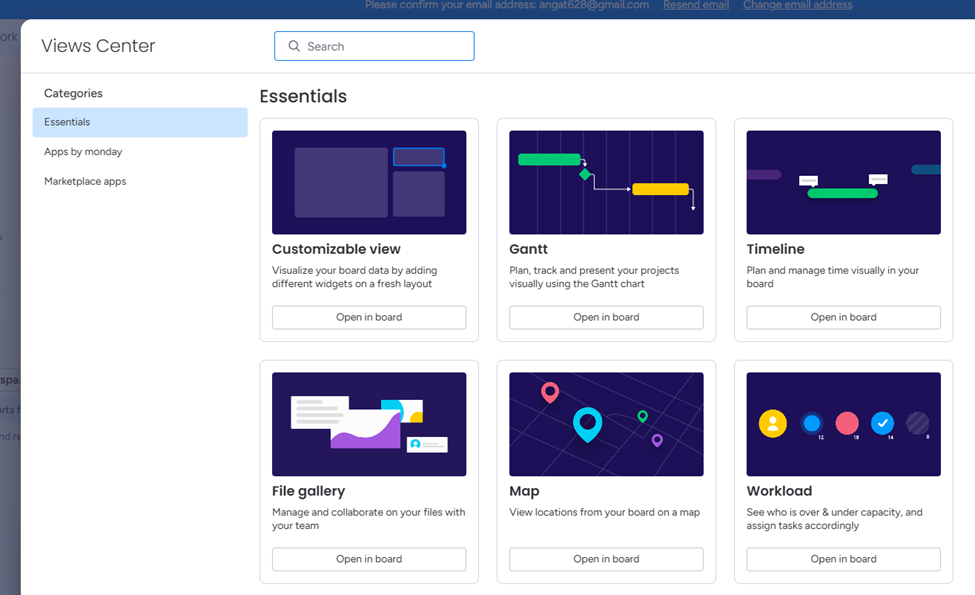Open Timeline in board
The image size is (975, 595).
pyautogui.click(x=844, y=317)
